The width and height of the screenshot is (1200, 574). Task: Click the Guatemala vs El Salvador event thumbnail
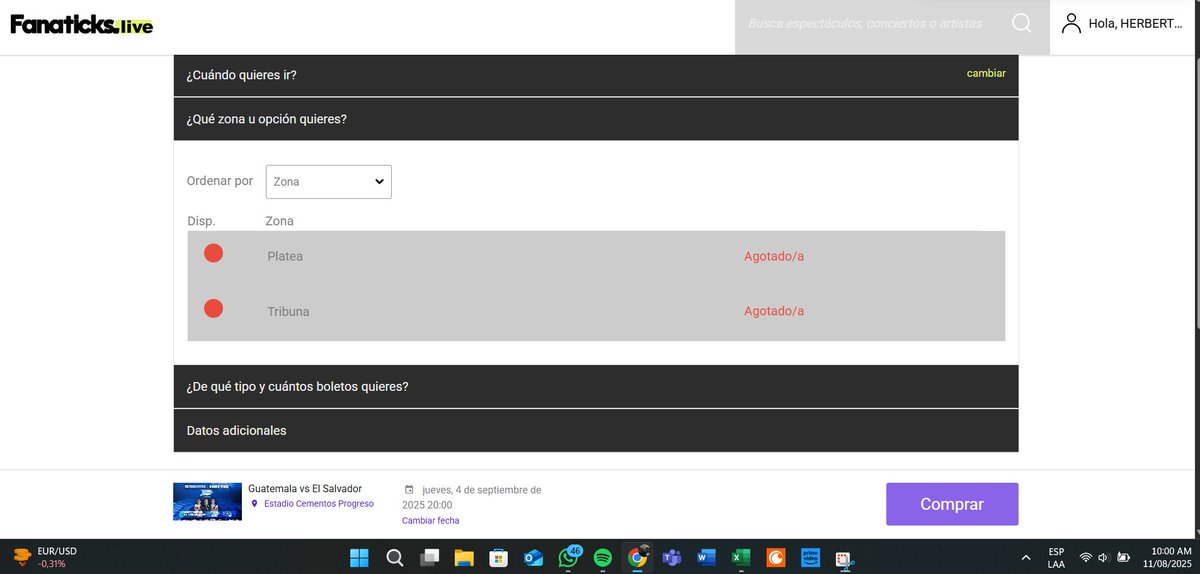click(207, 502)
